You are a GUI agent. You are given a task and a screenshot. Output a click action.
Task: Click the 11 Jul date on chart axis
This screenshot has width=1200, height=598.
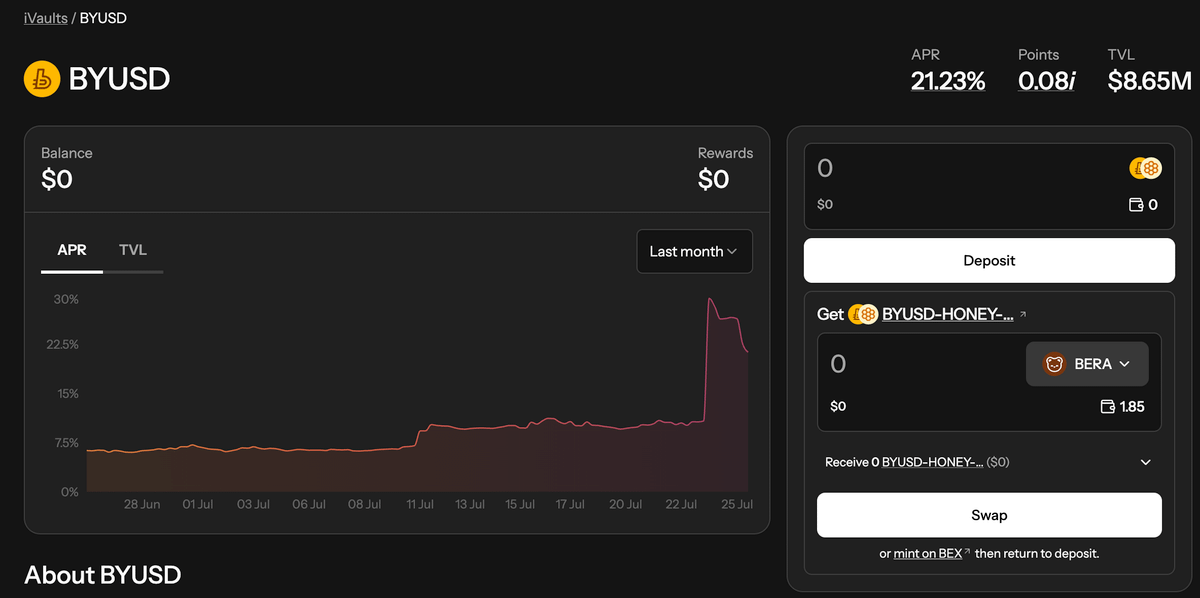click(x=422, y=504)
